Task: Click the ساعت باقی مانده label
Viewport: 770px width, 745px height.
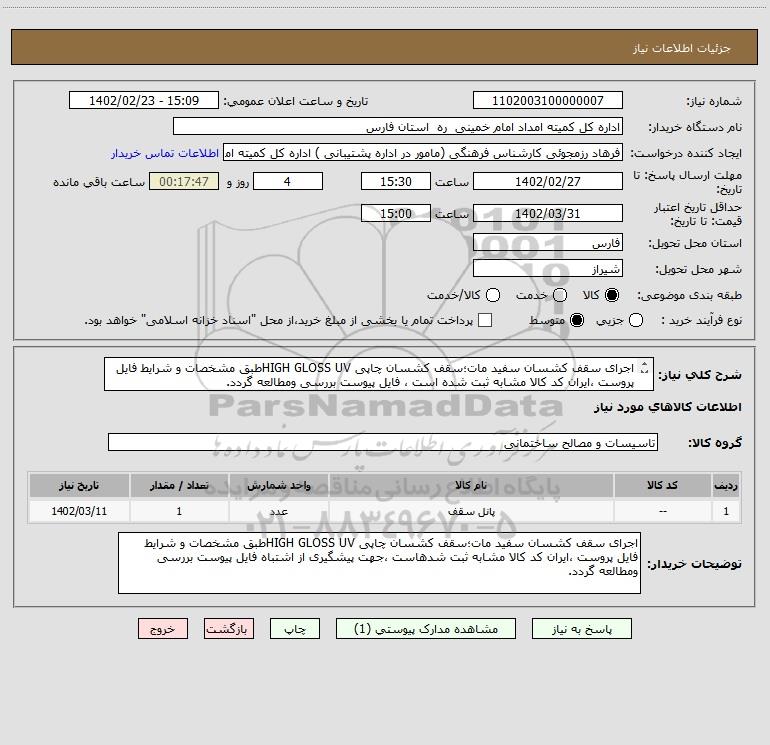Action: (x=99, y=182)
